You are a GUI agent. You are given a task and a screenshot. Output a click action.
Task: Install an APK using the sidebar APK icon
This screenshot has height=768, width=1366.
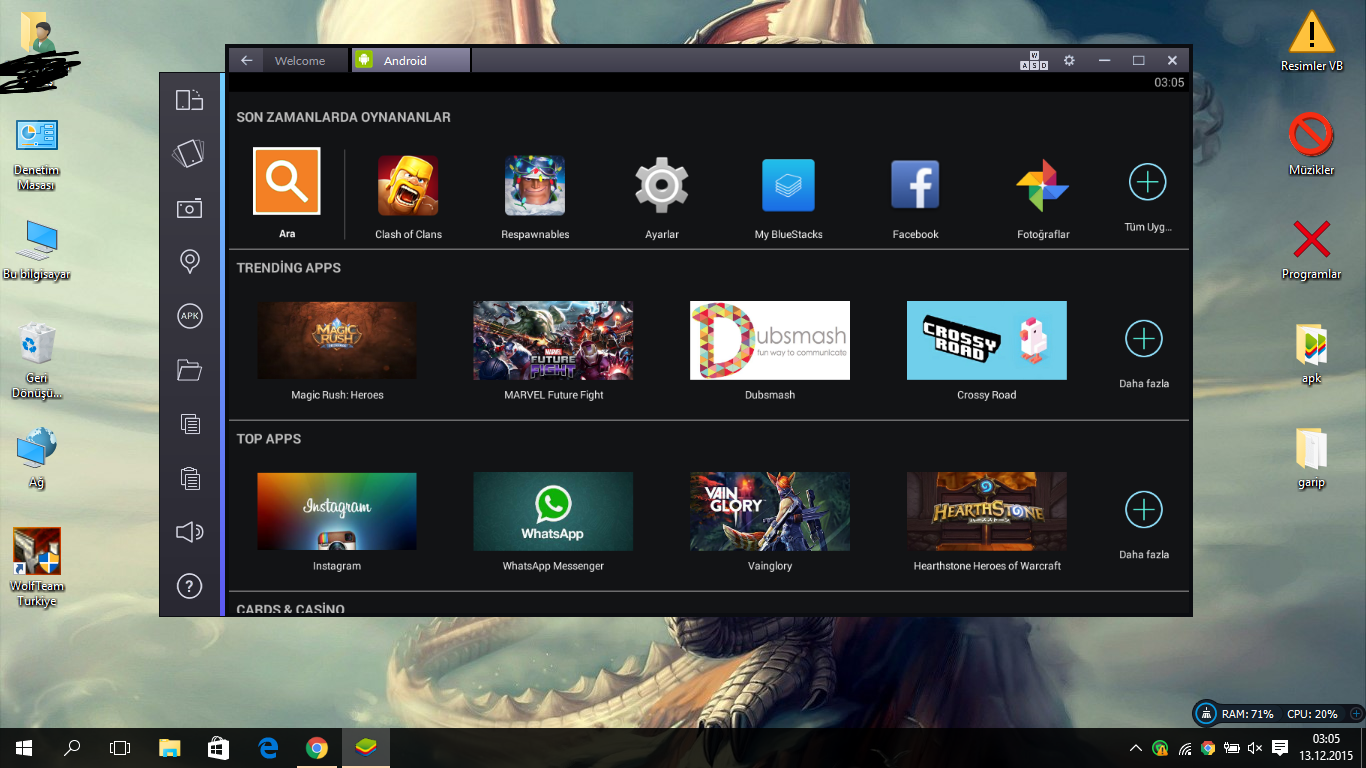pyautogui.click(x=189, y=316)
